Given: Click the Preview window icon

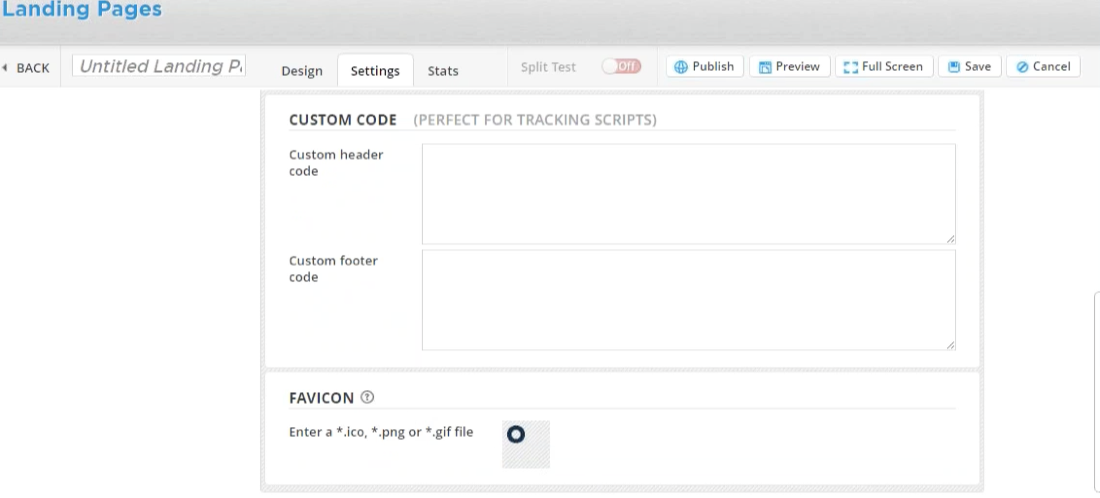Looking at the screenshot, I should tap(765, 67).
